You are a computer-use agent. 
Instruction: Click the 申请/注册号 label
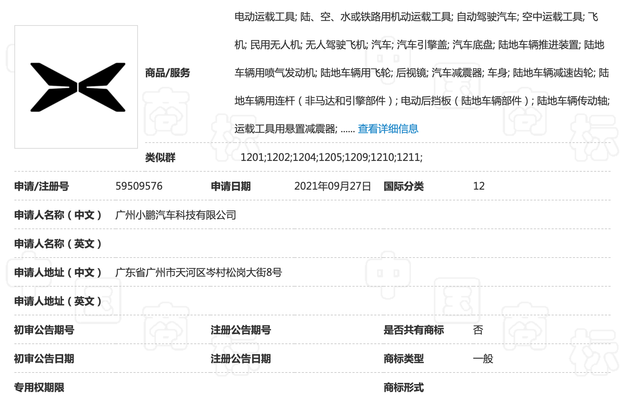[41, 186]
